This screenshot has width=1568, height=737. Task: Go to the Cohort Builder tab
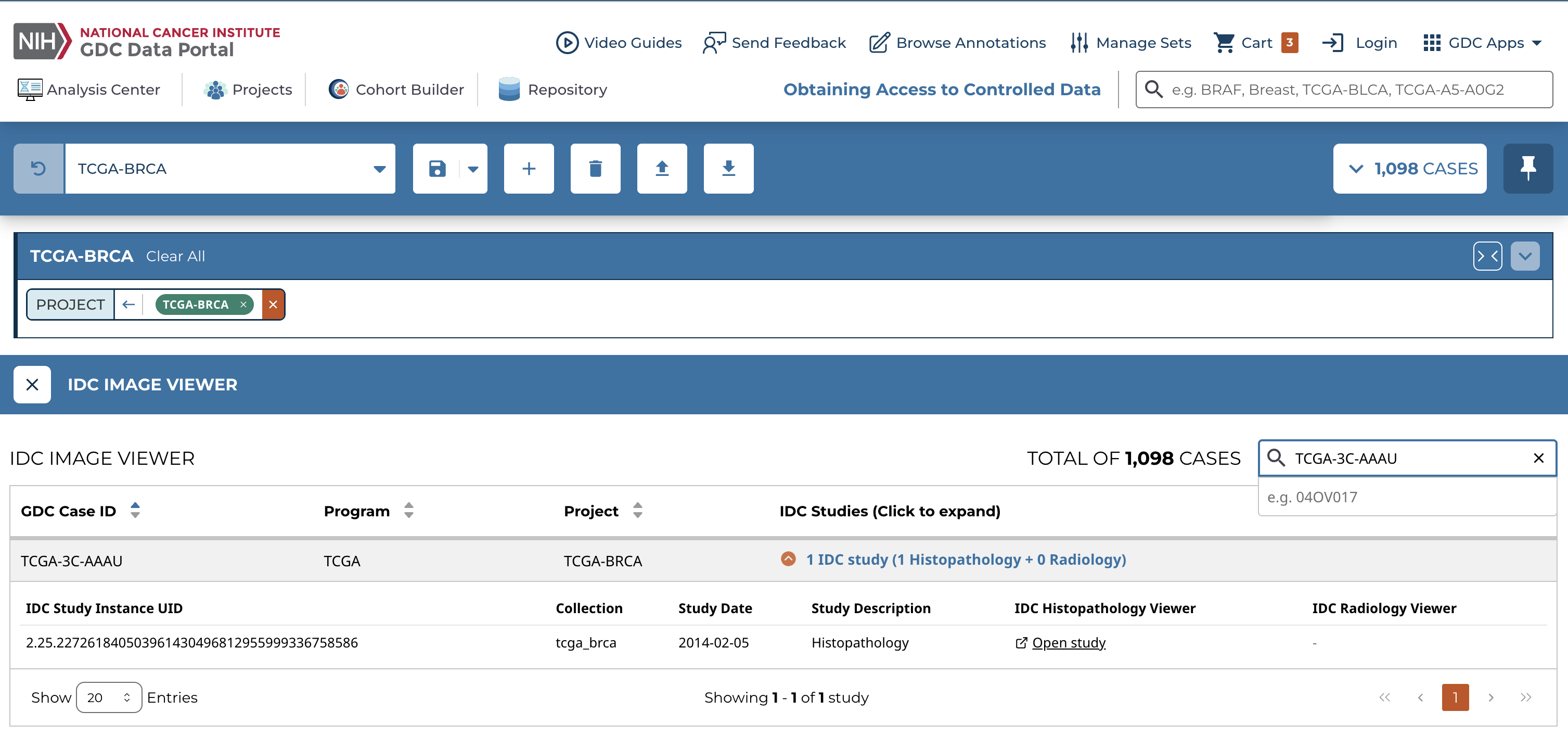pyautogui.click(x=396, y=90)
